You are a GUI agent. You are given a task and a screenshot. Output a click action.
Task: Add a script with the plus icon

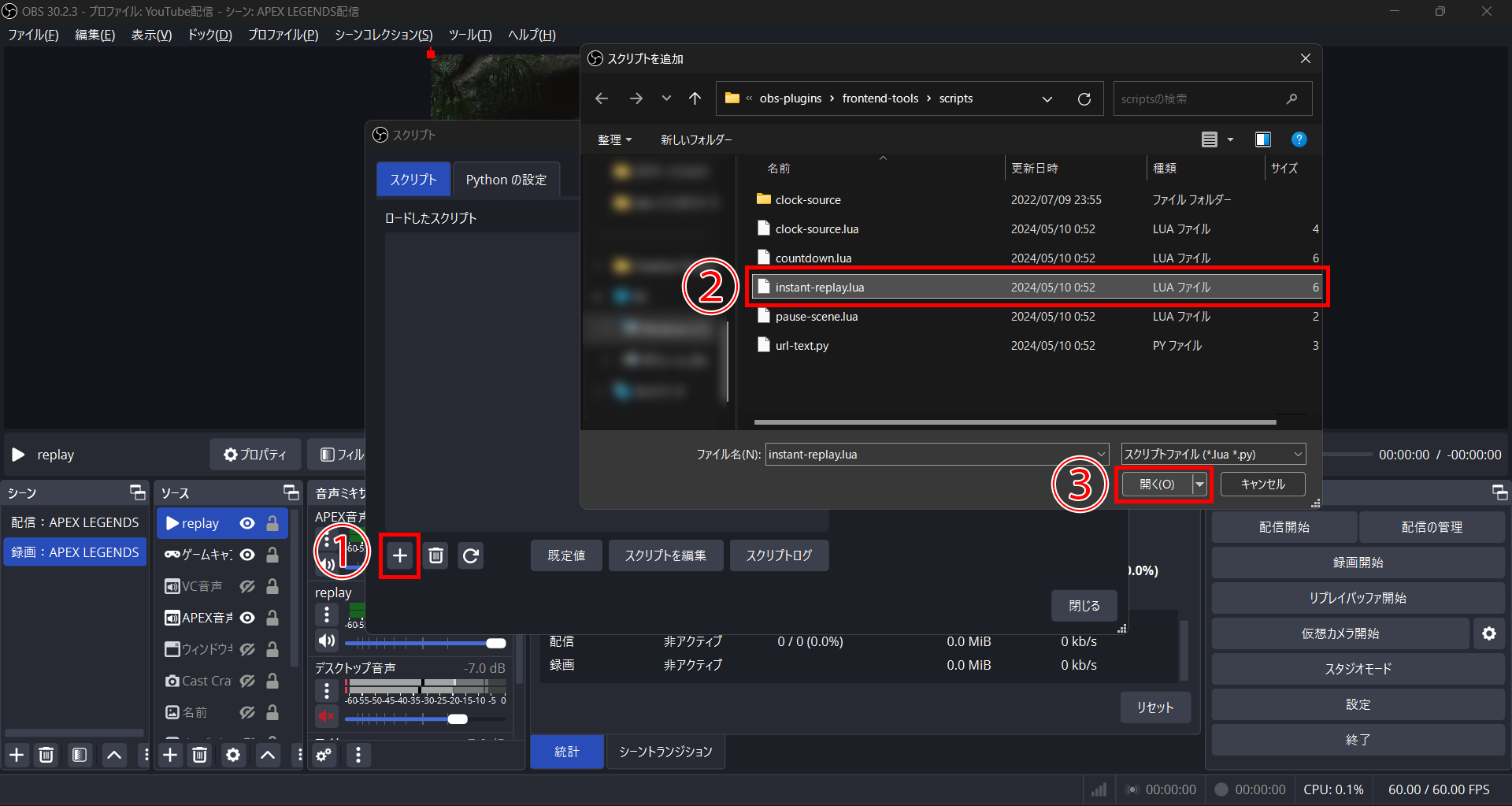tap(400, 555)
